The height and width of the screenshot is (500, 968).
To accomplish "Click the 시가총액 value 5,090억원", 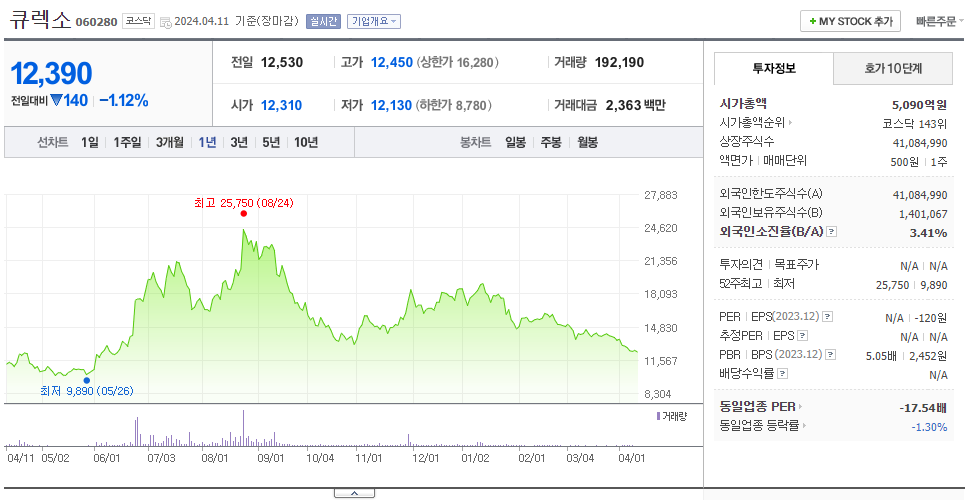I will point(919,104).
